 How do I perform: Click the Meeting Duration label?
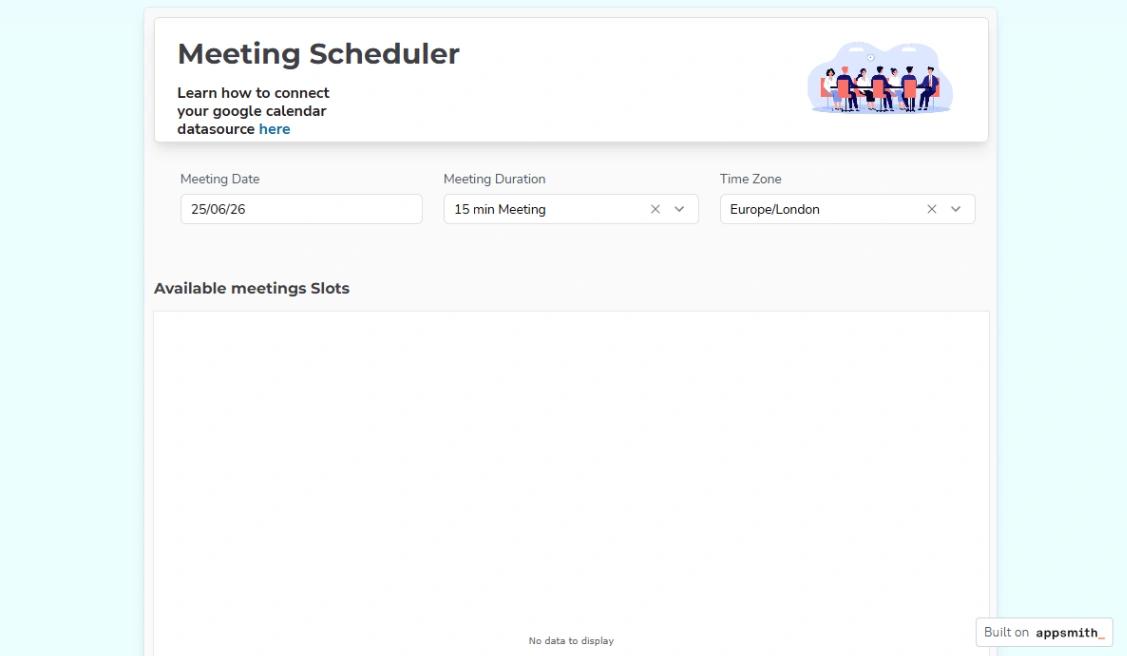click(x=494, y=179)
